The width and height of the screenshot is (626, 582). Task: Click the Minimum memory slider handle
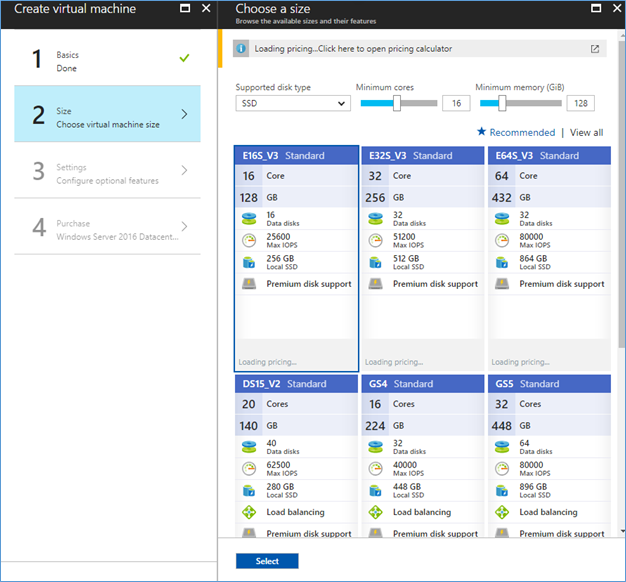pyautogui.click(x=502, y=103)
